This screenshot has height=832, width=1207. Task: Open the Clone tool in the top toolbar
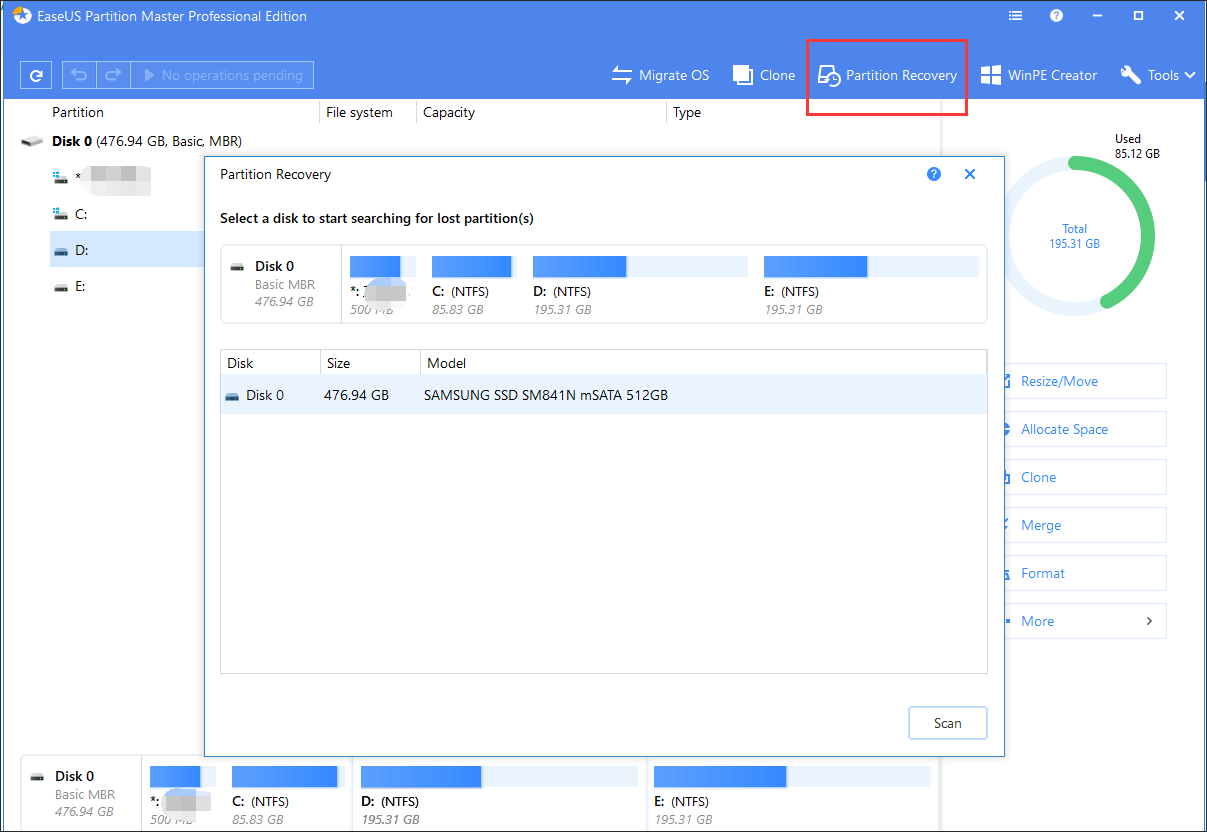[764, 75]
